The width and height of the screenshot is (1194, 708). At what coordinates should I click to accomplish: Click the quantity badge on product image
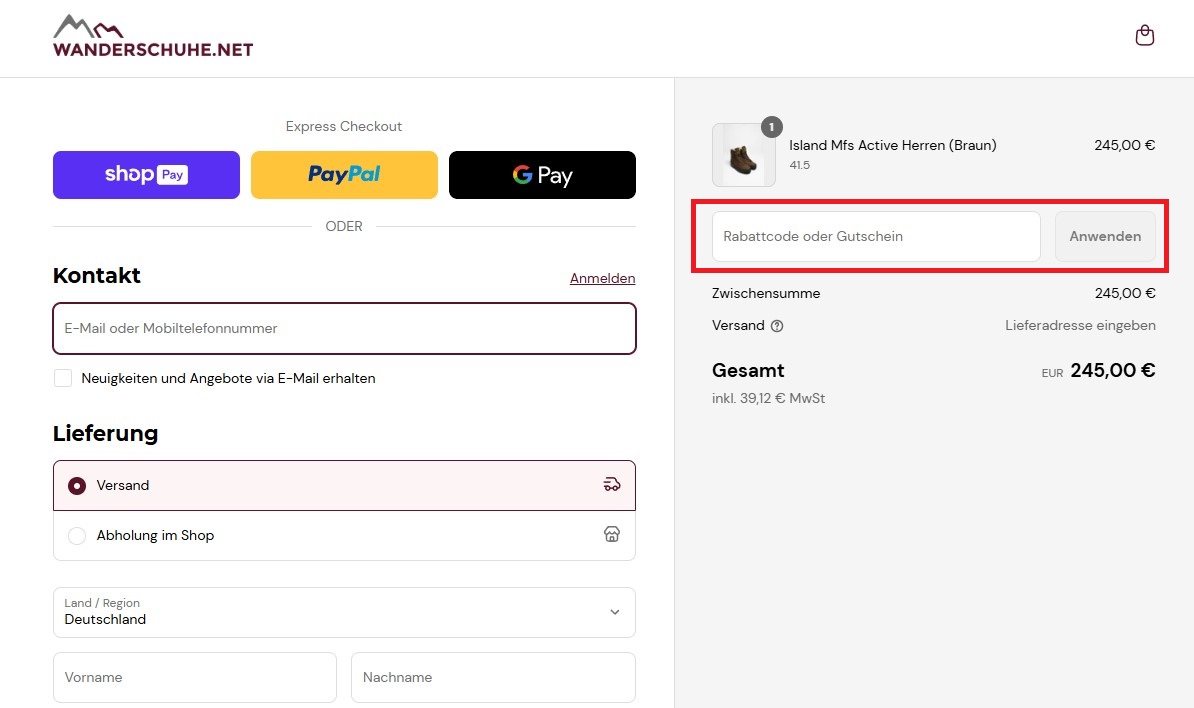pyautogui.click(x=771, y=127)
